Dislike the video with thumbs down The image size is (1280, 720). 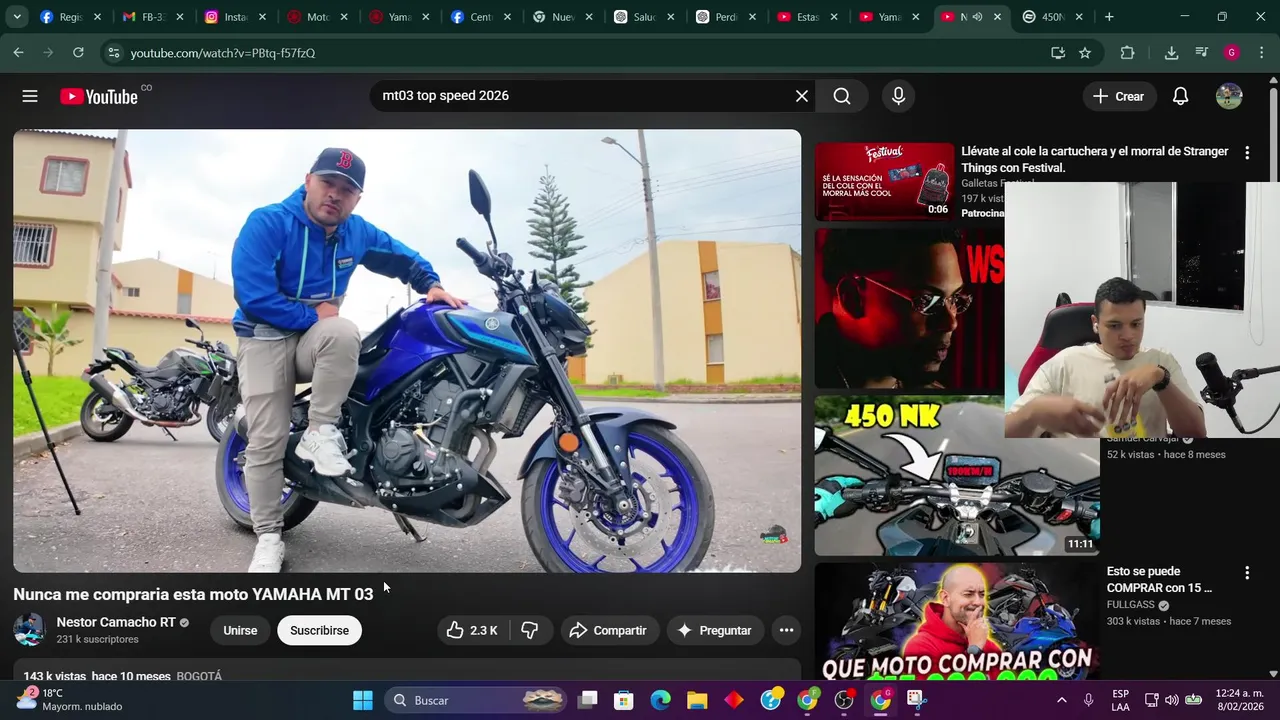pyautogui.click(x=530, y=630)
